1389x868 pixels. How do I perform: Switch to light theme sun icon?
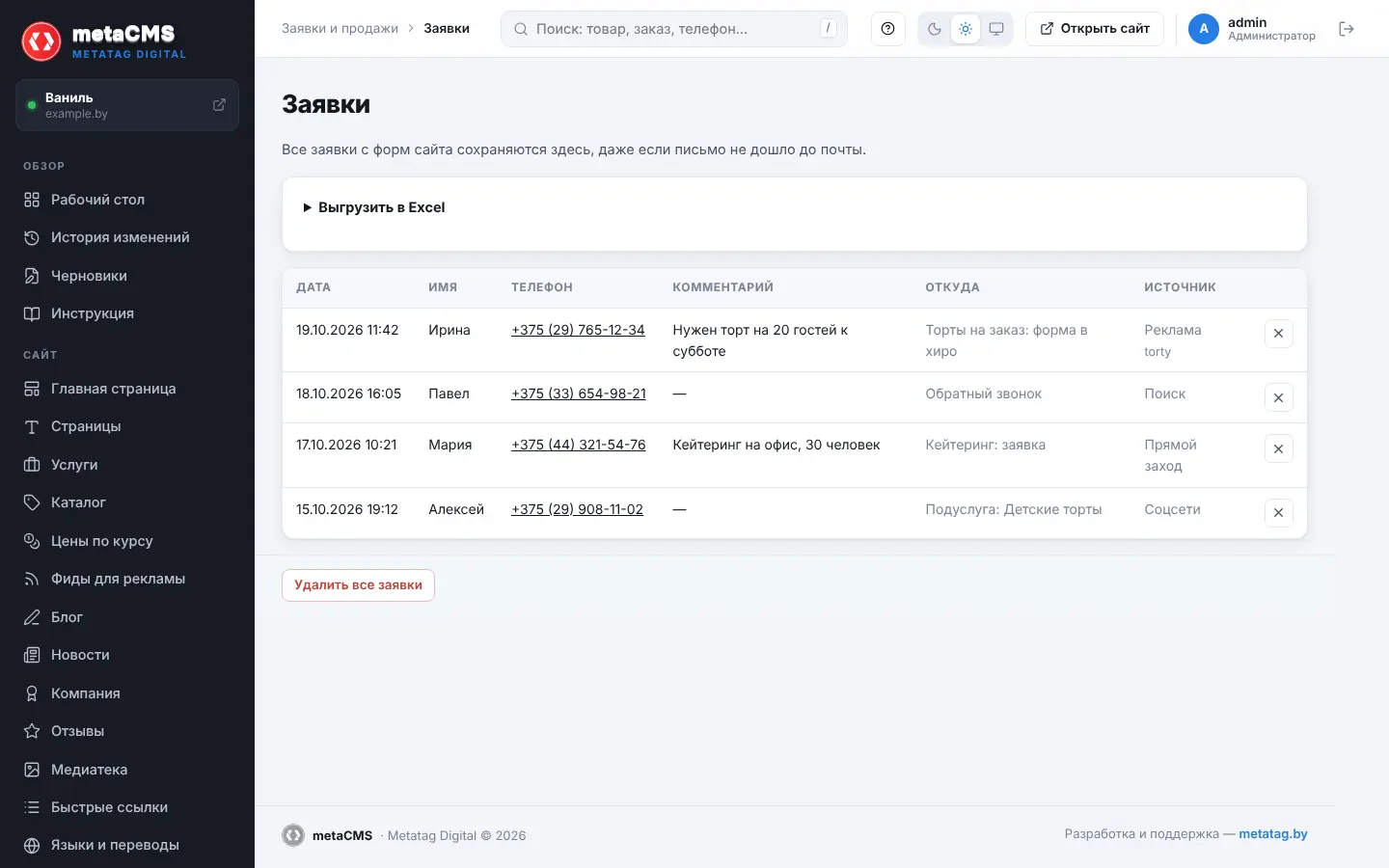click(x=966, y=29)
